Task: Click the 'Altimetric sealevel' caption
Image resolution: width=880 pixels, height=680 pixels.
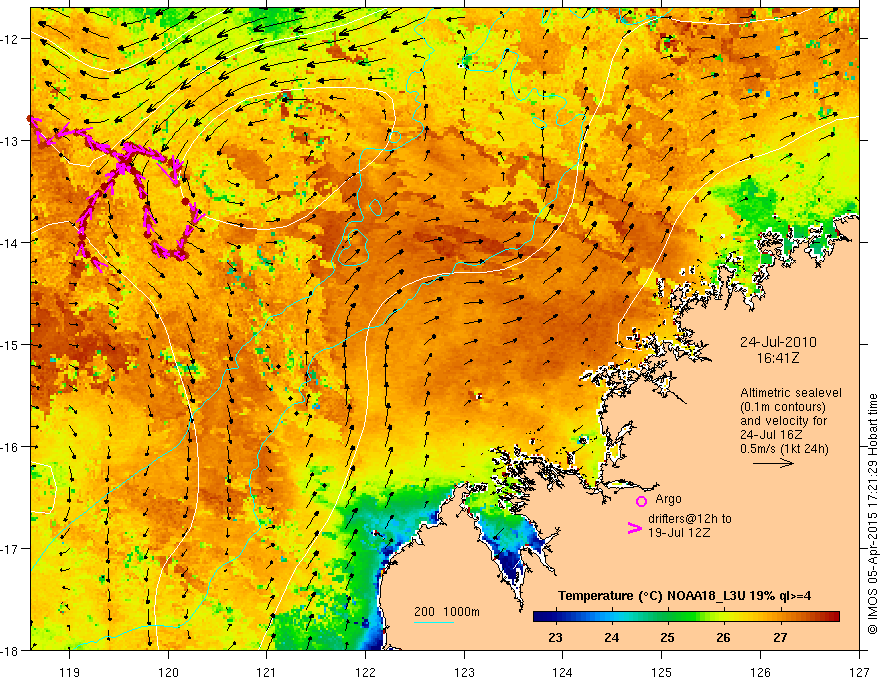Action: tap(791, 393)
